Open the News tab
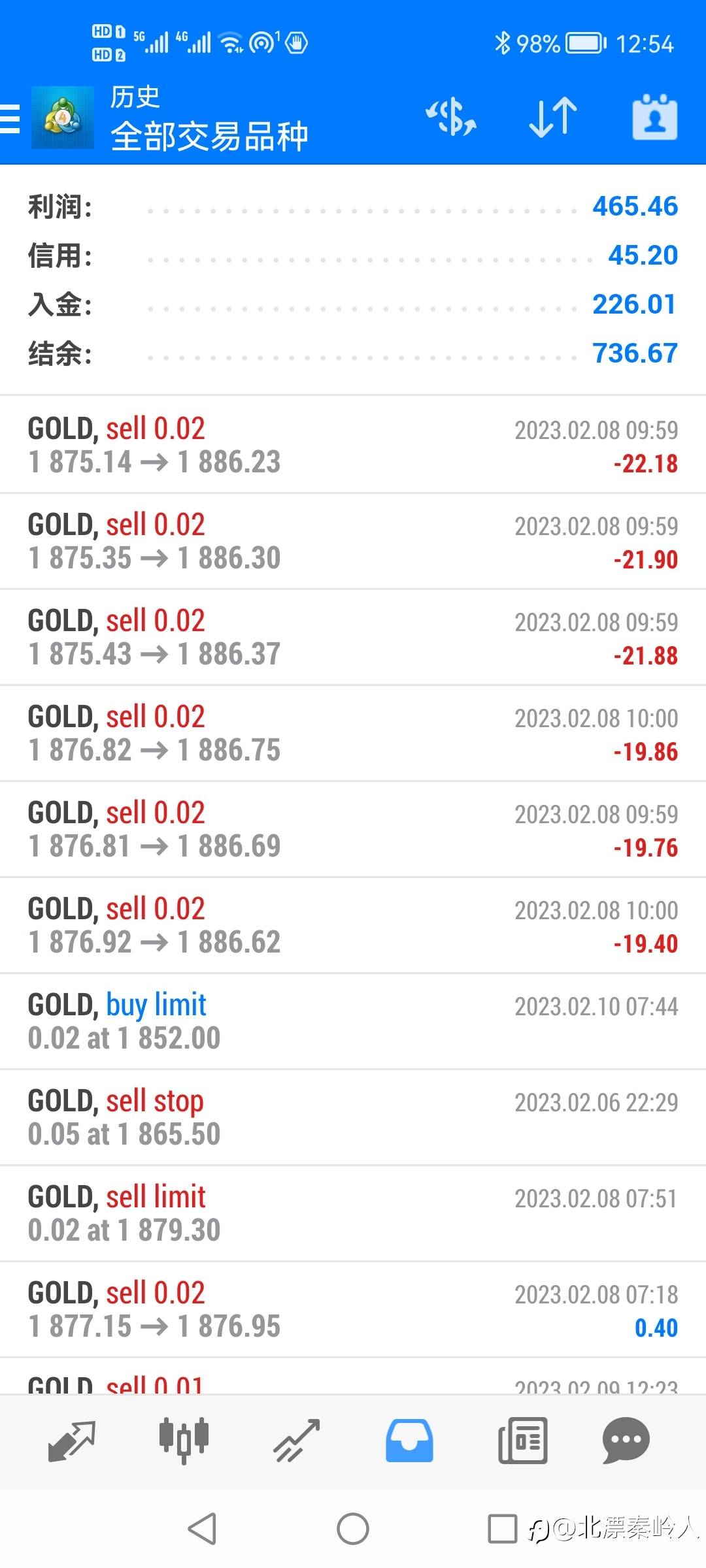706x1568 pixels. tap(522, 1441)
